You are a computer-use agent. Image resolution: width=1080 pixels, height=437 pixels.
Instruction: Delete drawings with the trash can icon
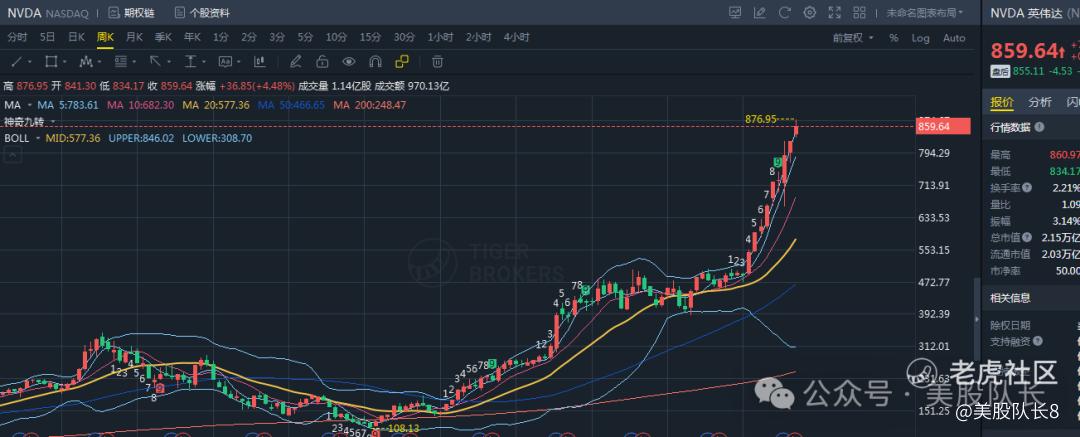pyautogui.click(x=437, y=62)
